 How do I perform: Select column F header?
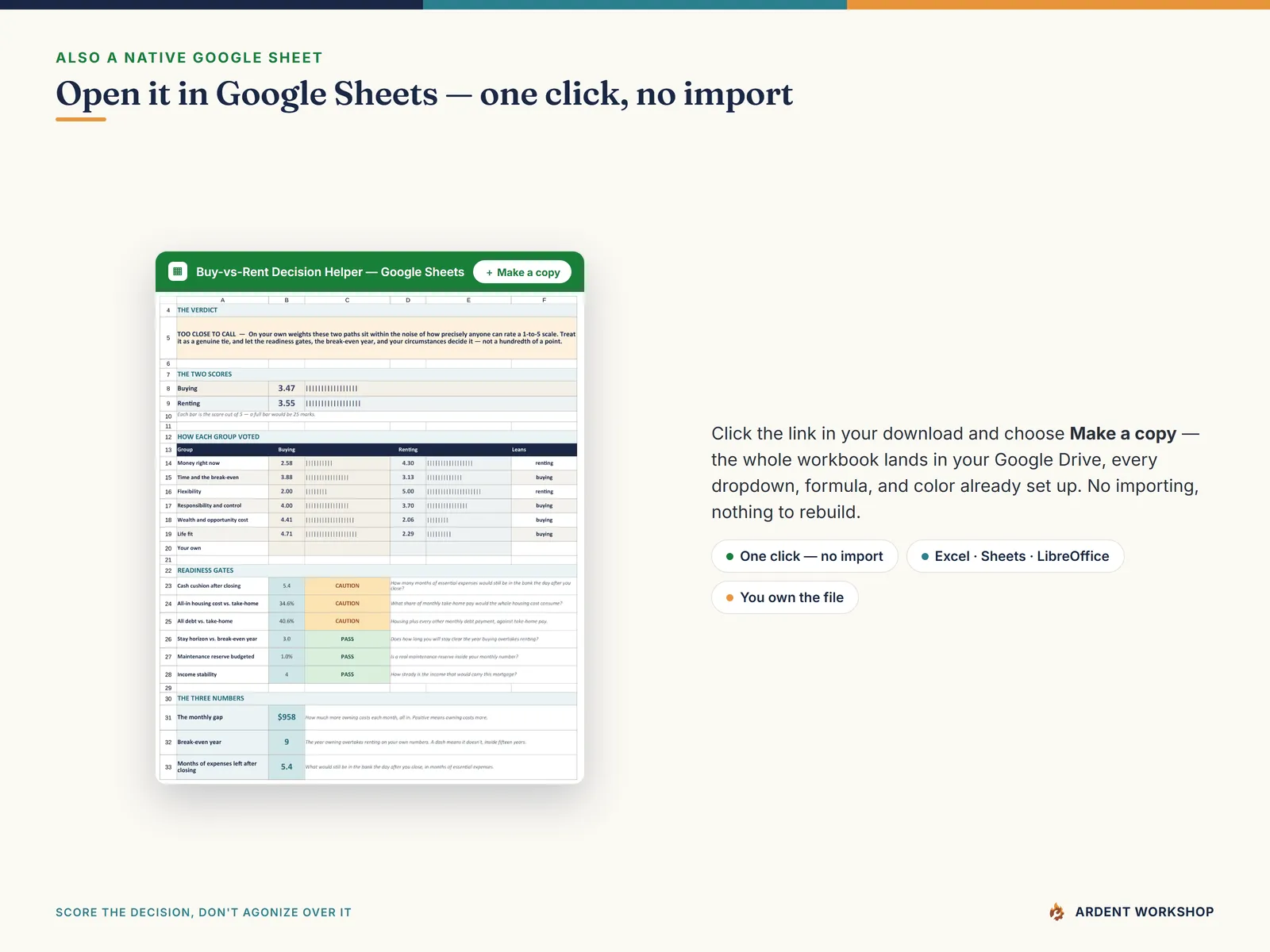click(x=544, y=300)
